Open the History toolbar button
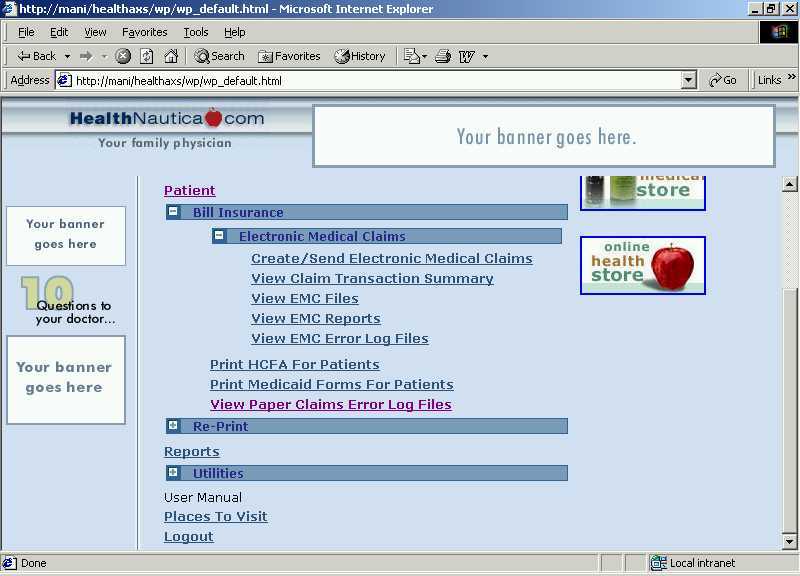Image resolution: width=800 pixels, height=576 pixels. pos(360,56)
